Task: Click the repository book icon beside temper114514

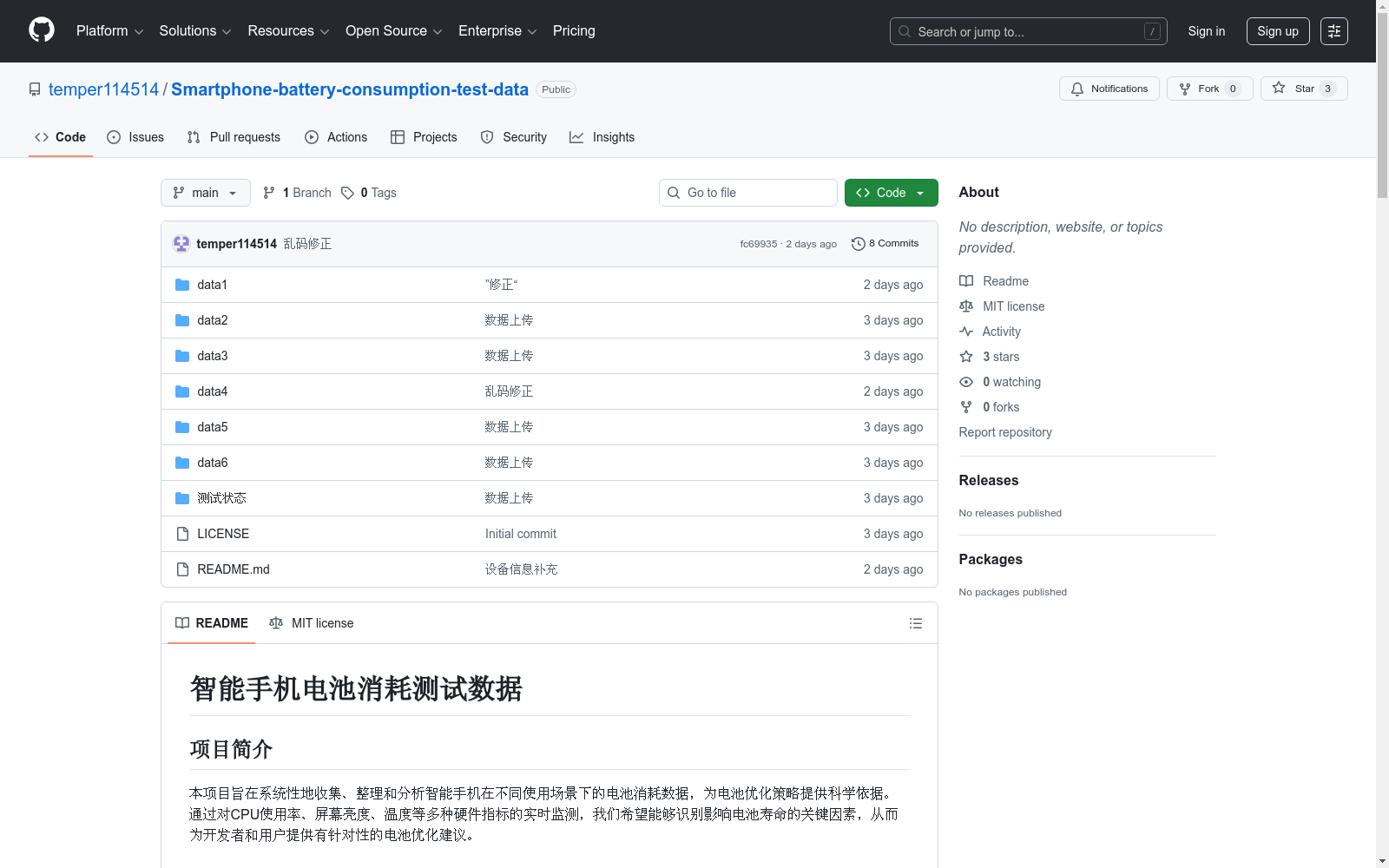Action: point(35,89)
